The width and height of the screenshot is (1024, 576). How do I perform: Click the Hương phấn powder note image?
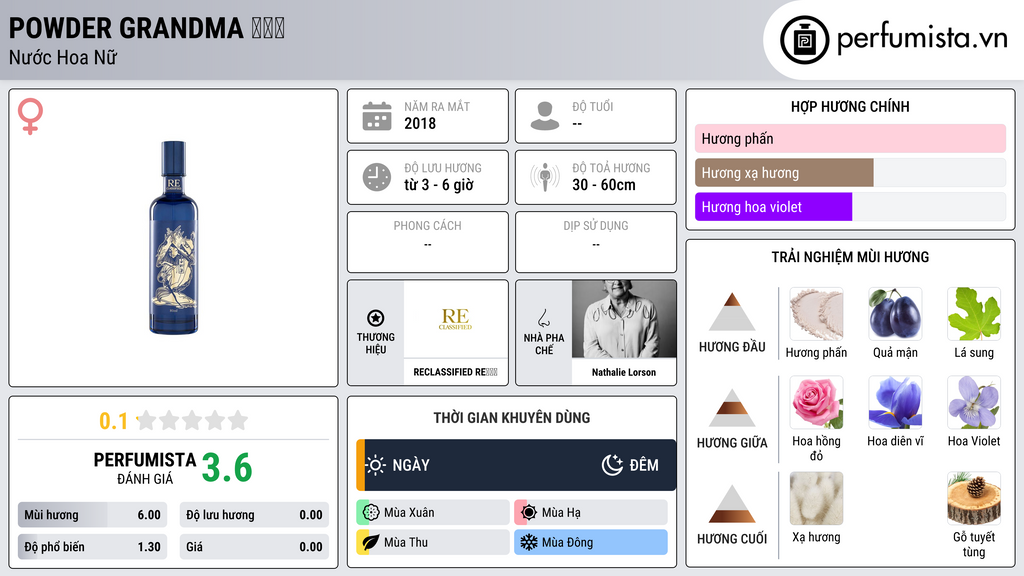(816, 314)
